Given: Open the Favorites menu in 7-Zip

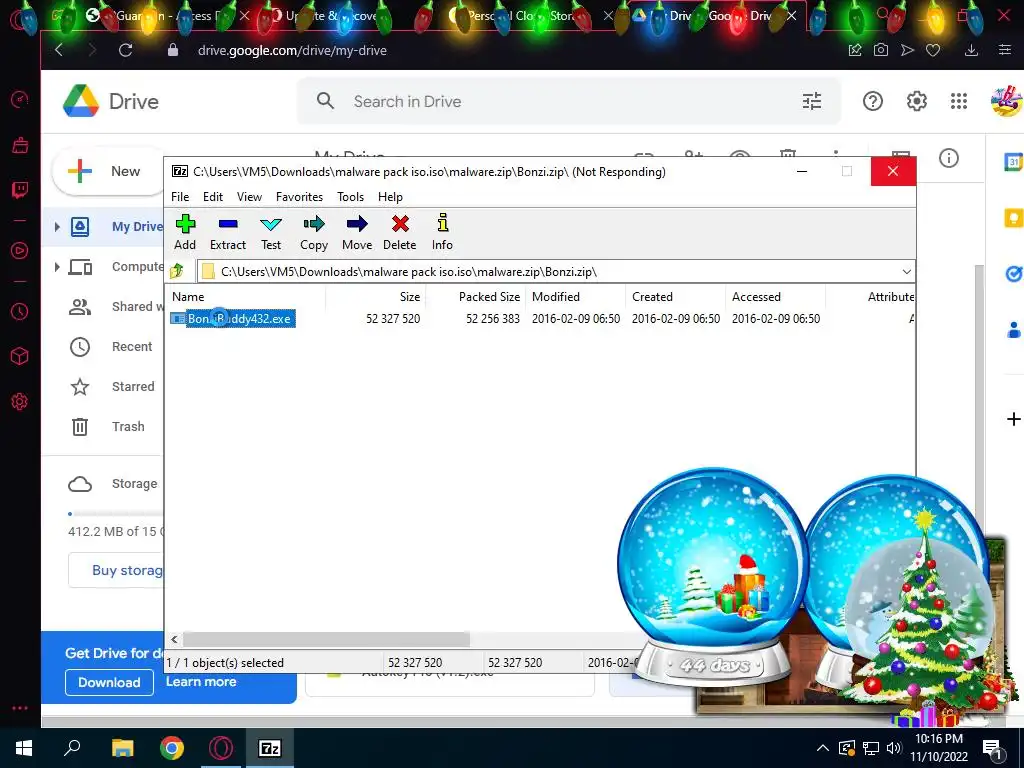Looking at the screenshot, I should pos(299,197).
